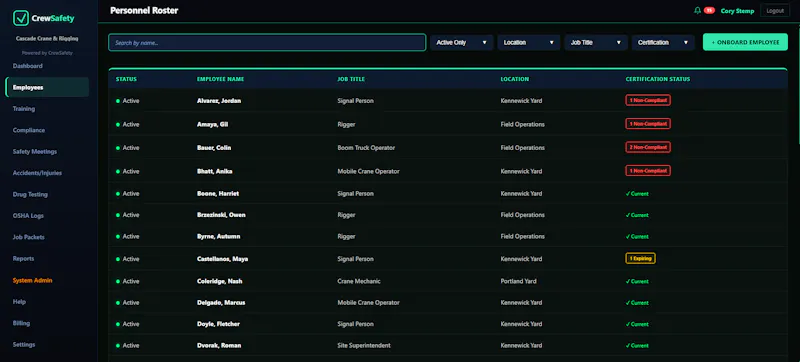Open employee Doyle, Fletcher
This screenshot has height=362, width=800.
(218, 324)
